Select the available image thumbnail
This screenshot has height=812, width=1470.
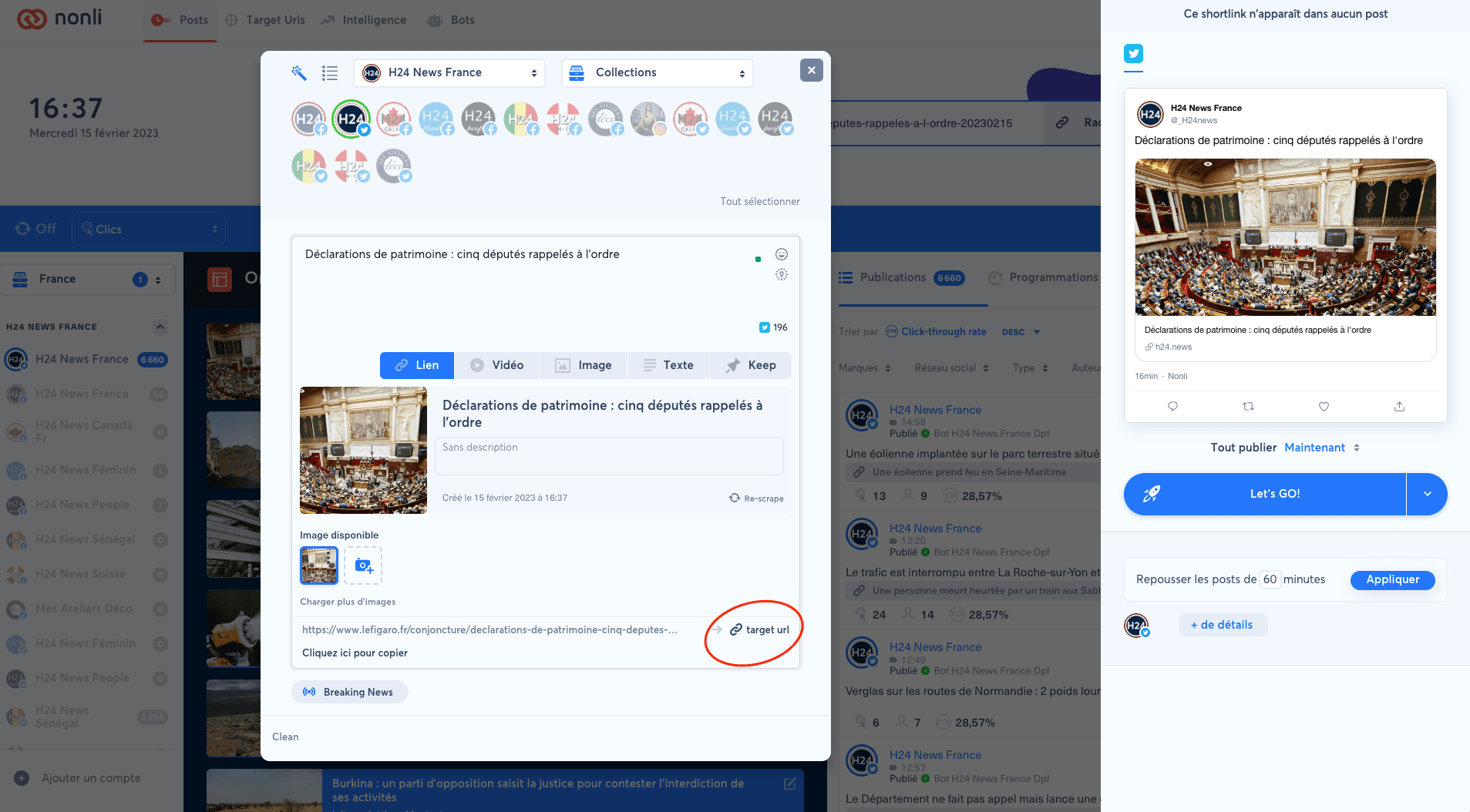tap(319, 565)
